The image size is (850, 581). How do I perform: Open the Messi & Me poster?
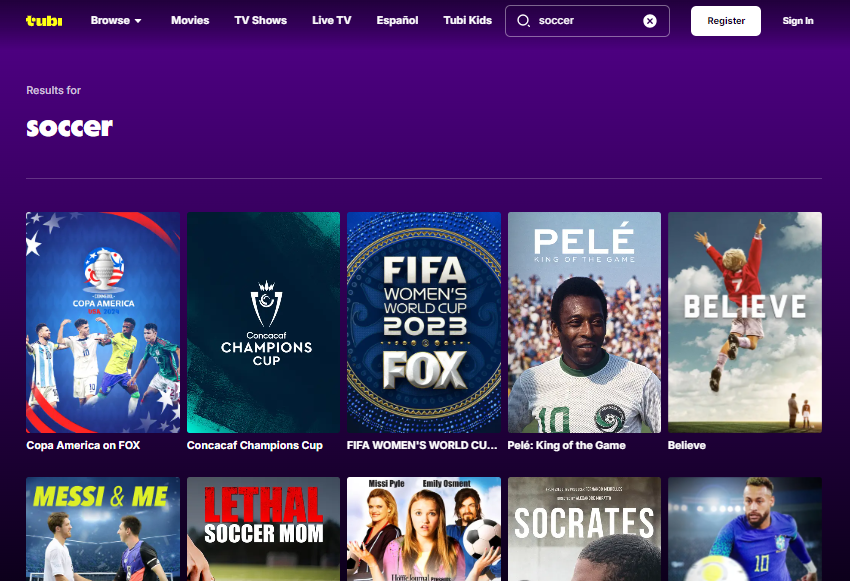102,530
